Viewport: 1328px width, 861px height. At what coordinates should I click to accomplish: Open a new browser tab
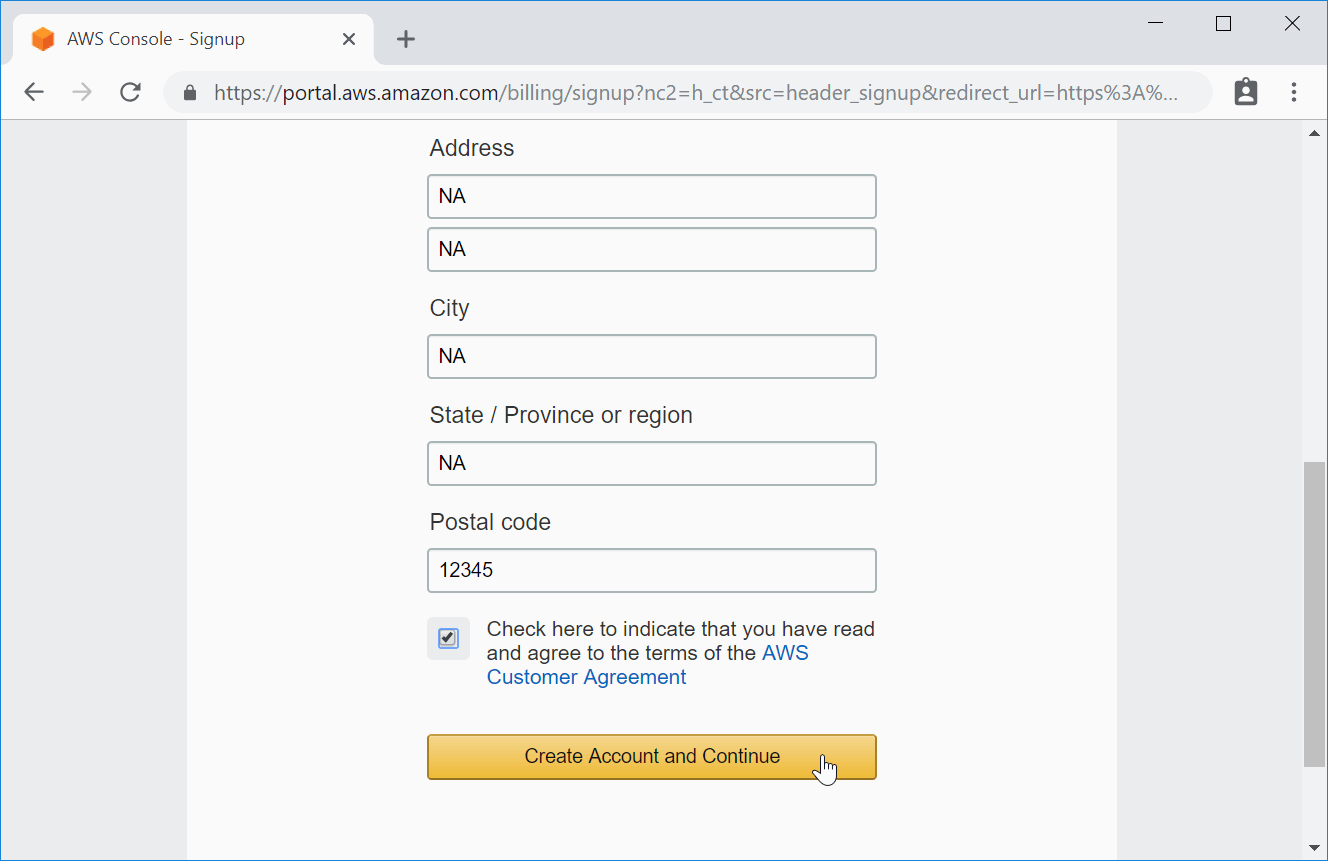[x=405, y=39]
